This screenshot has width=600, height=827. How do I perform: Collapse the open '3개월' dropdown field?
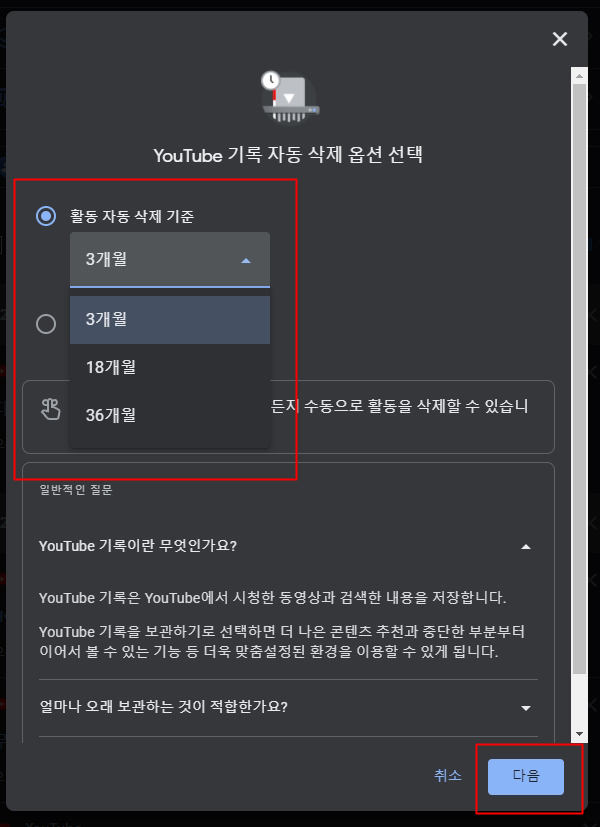point(170,259)
